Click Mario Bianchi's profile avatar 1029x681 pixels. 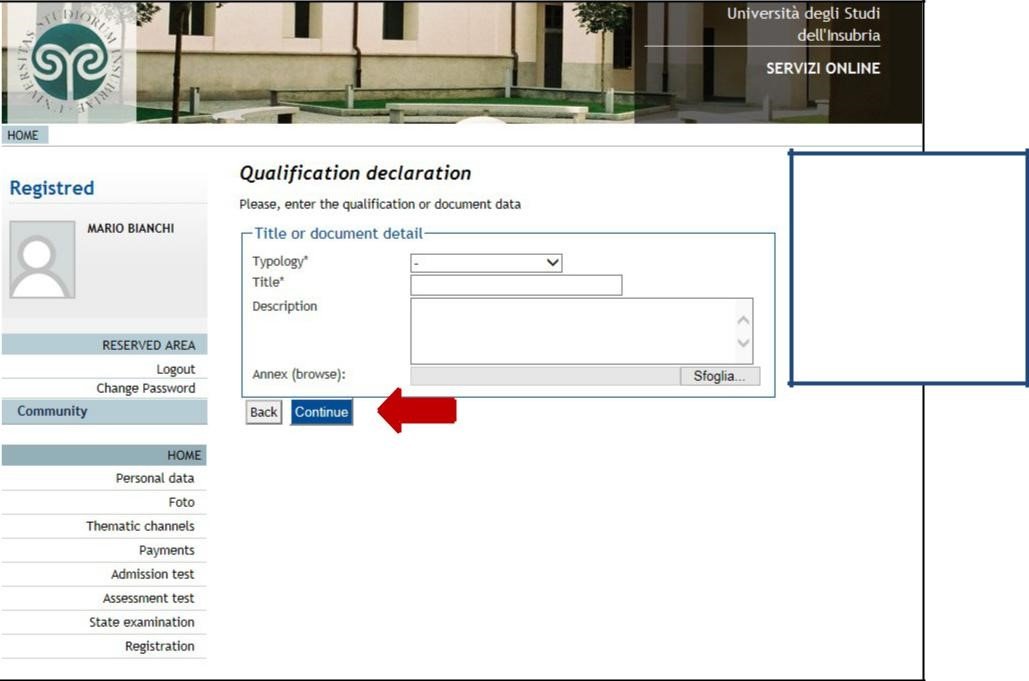point(42,259)
